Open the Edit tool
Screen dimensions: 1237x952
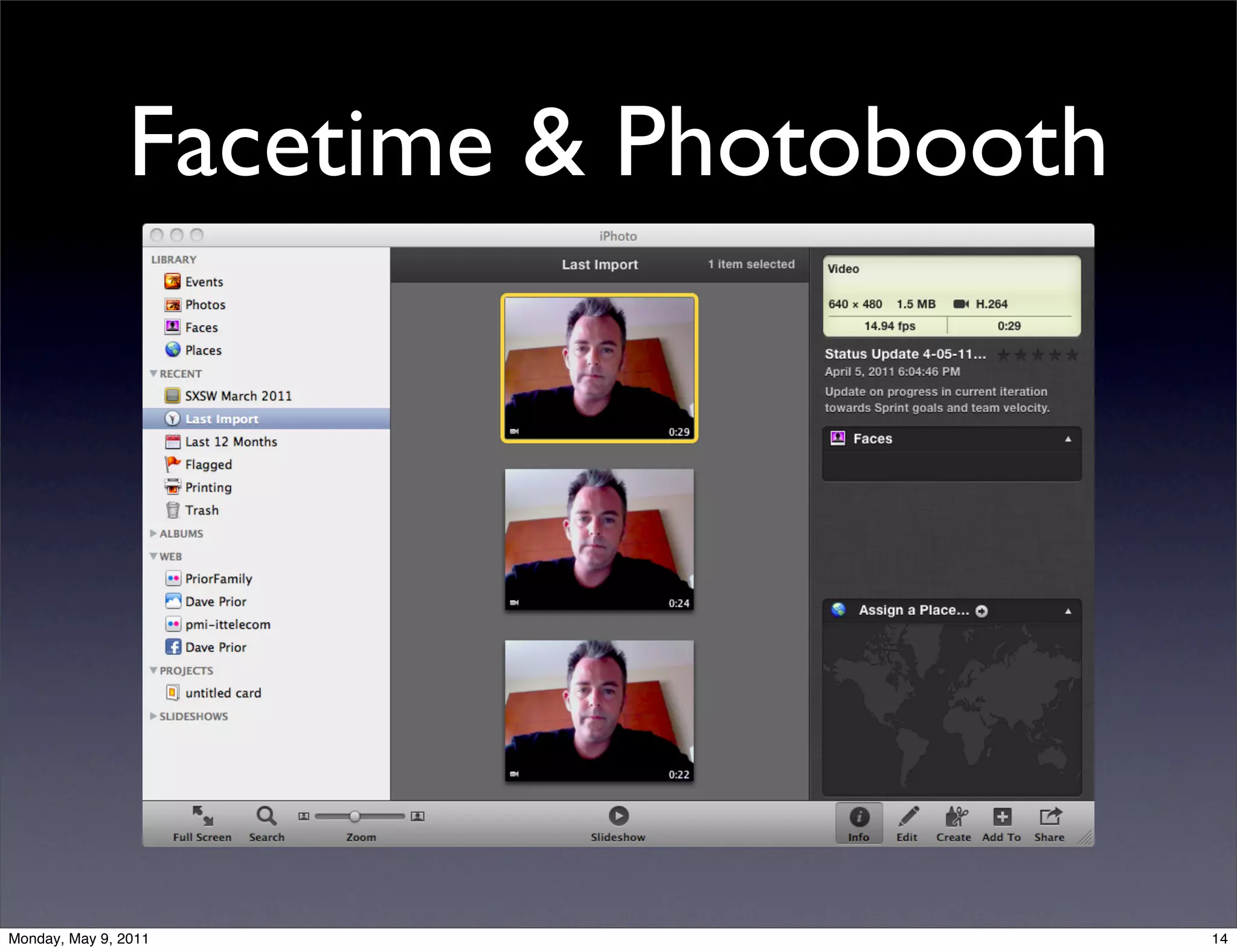point(907,823)
